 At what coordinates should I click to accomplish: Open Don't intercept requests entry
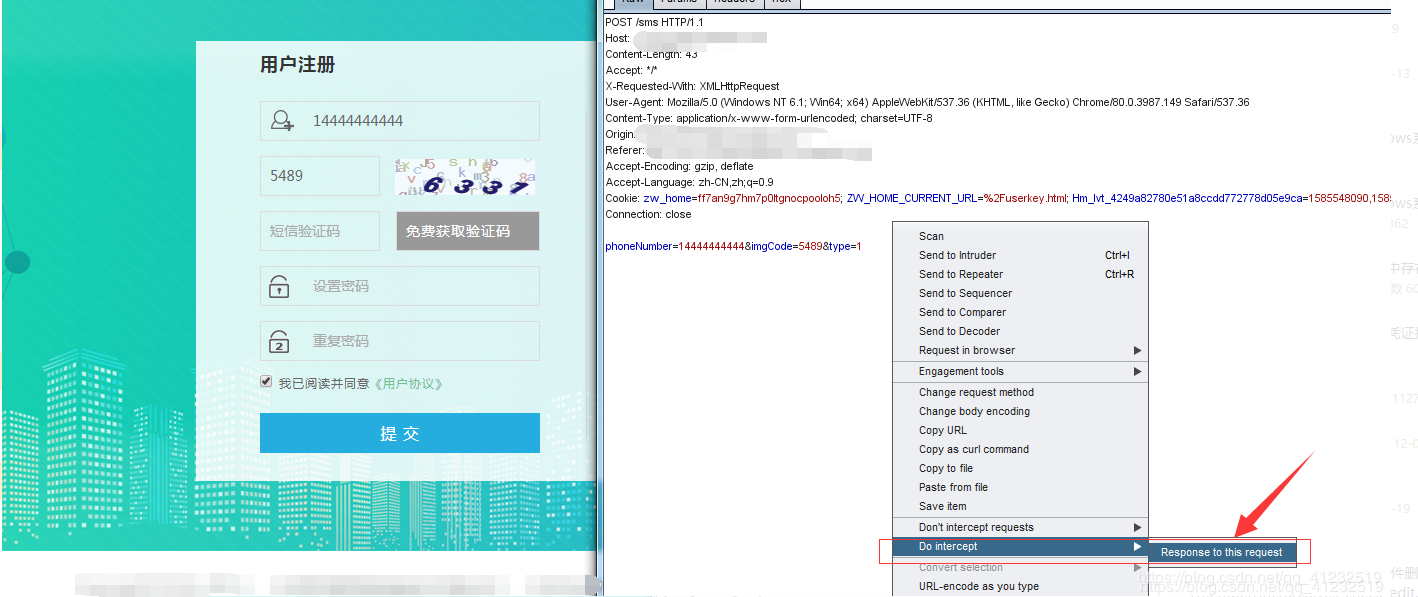[1020, 527]
